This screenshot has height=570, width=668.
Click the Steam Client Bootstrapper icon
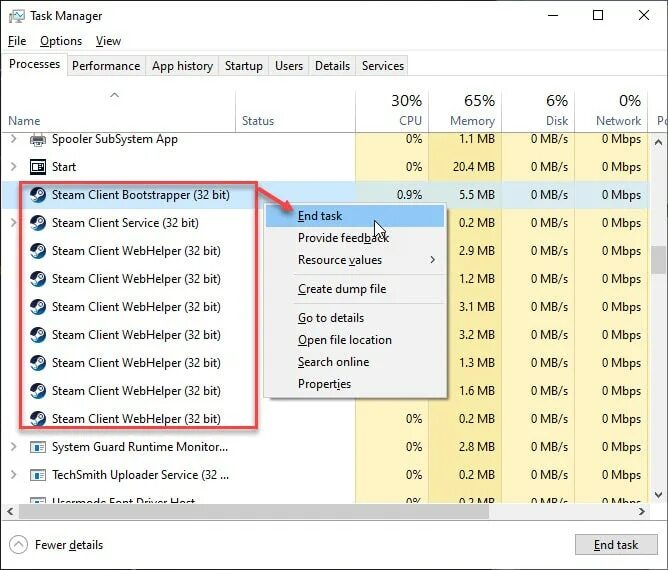38,195
